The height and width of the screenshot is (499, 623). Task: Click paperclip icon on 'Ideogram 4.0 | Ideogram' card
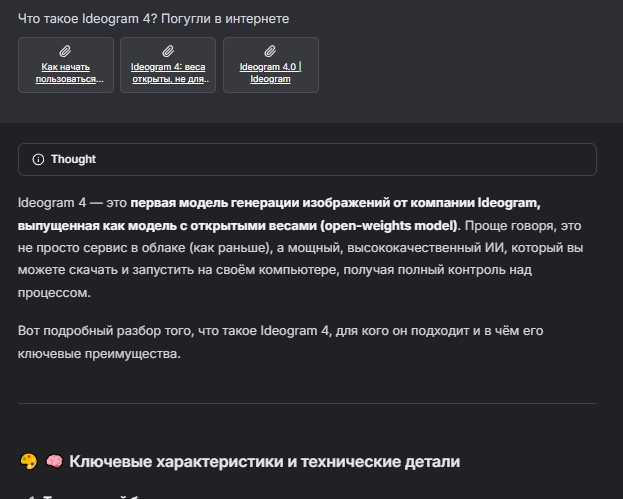(271, 51)
